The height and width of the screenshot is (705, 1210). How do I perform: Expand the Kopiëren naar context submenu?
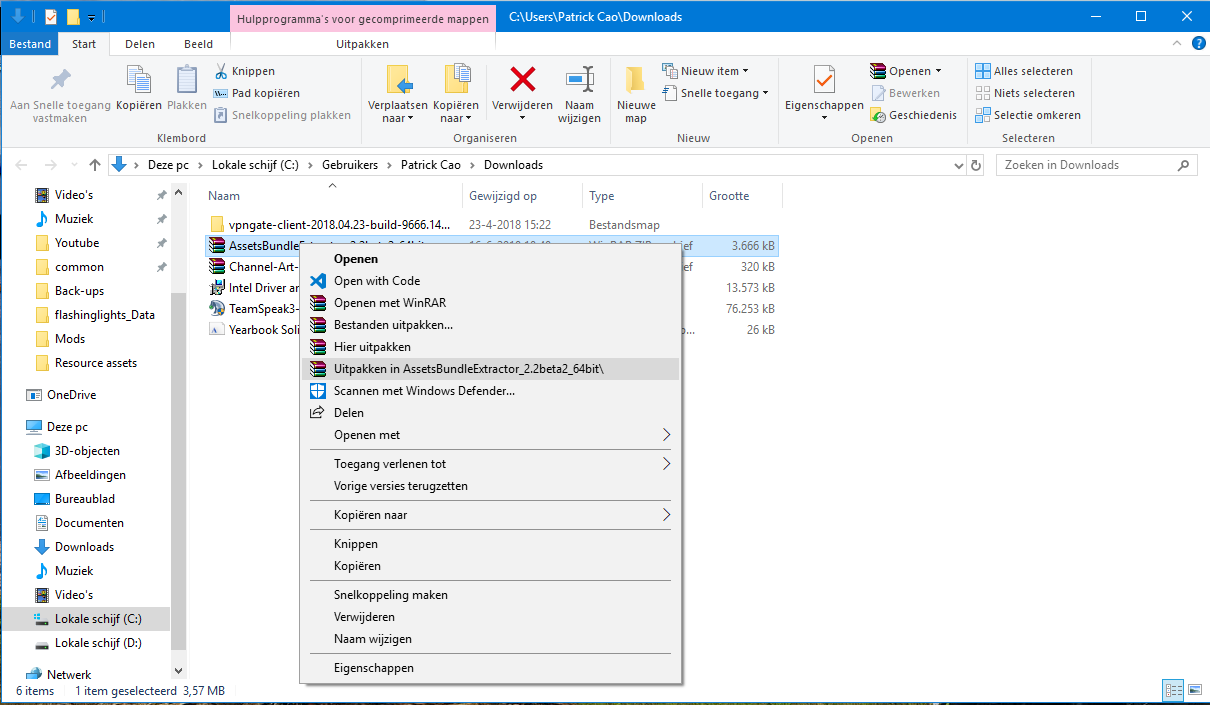490,515
